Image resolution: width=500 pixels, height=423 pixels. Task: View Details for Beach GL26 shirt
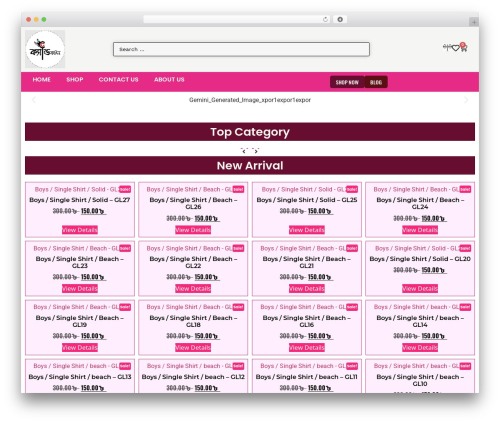point(193,230)
